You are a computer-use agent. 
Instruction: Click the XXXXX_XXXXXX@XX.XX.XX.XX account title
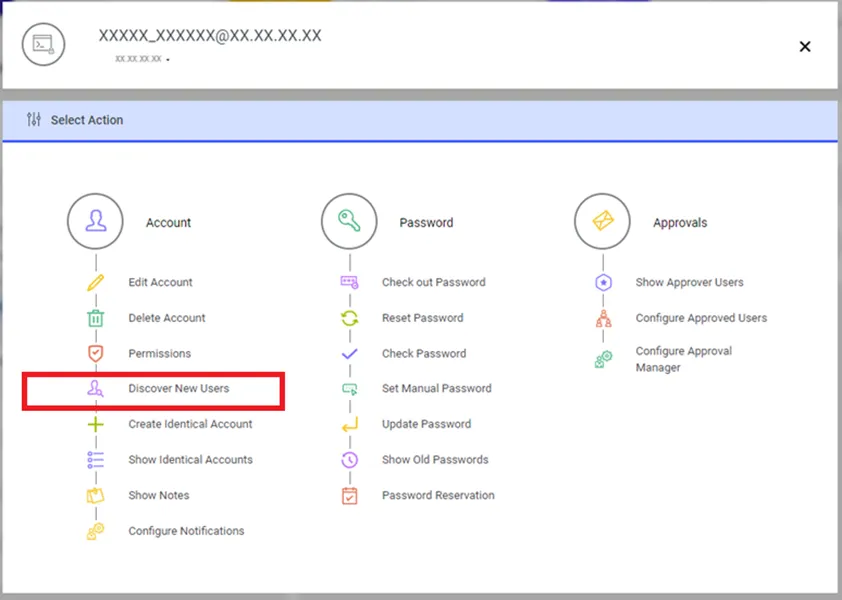pyautogui.click(x=210, y=35)
